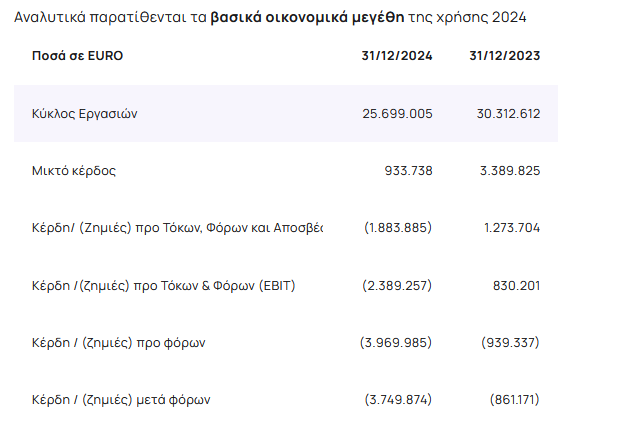Click the 'Ποσά σε EURO' column header
The height and width of the screenshot is (433, 644).
coord(77,55)
